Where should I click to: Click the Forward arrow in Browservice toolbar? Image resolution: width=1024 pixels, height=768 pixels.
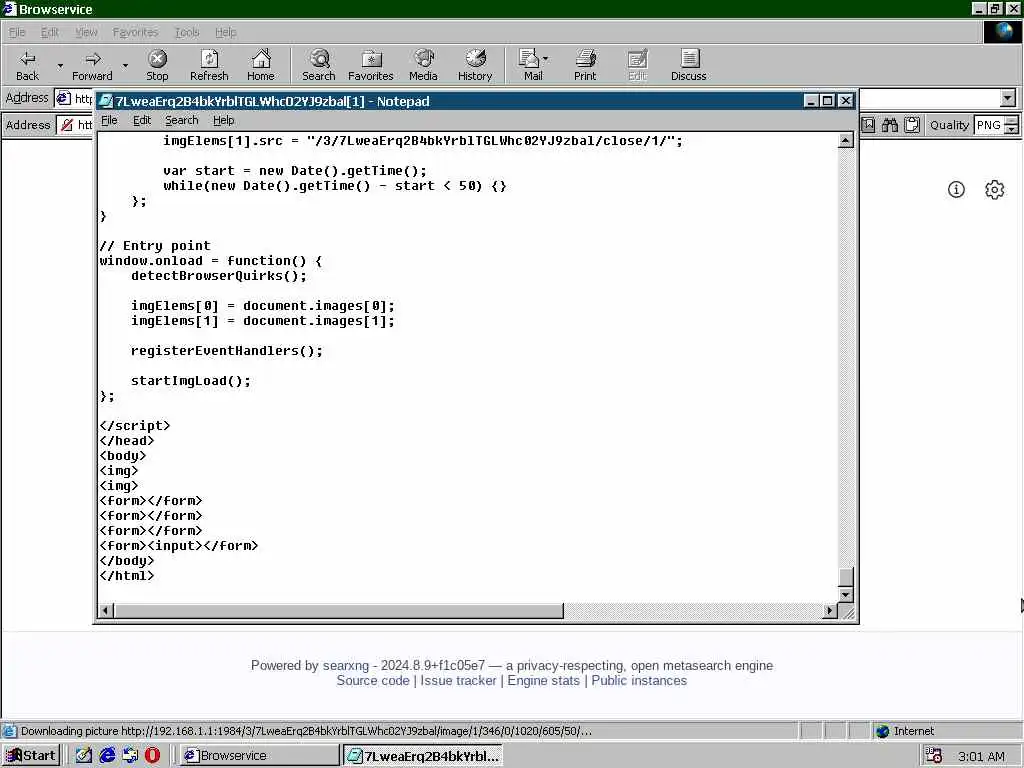point(92,65)
